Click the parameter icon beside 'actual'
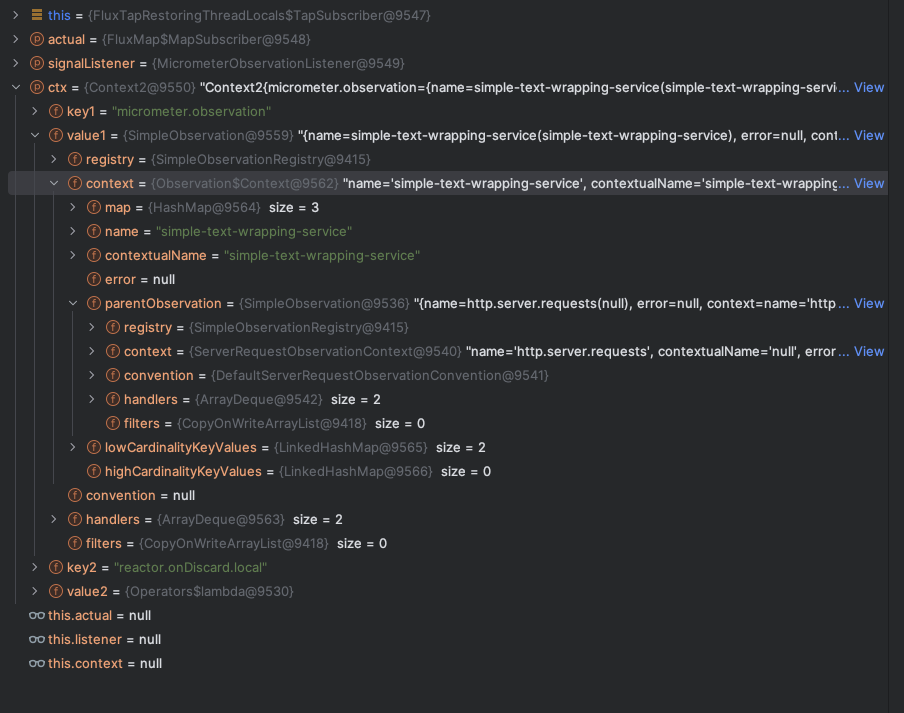This screenshot has width=904, height=713. [x=37, y=39]
